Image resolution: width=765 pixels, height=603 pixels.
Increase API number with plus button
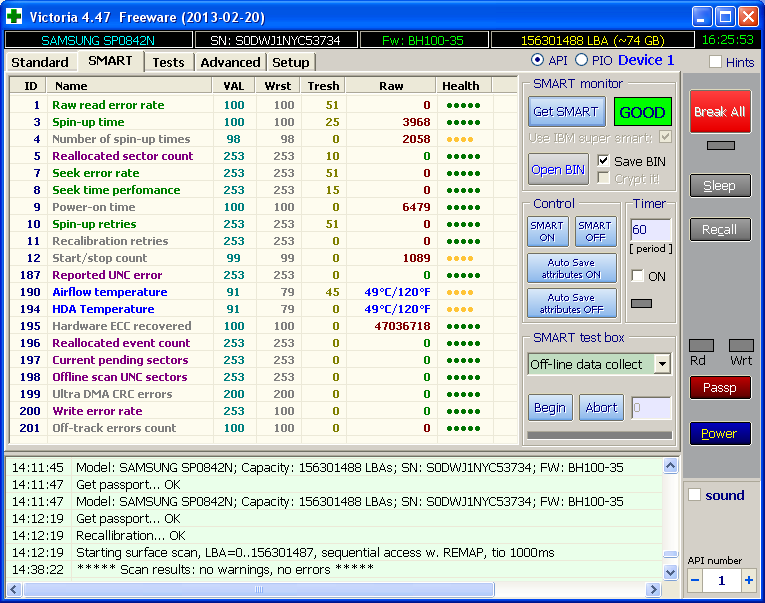tap(749, 580)
